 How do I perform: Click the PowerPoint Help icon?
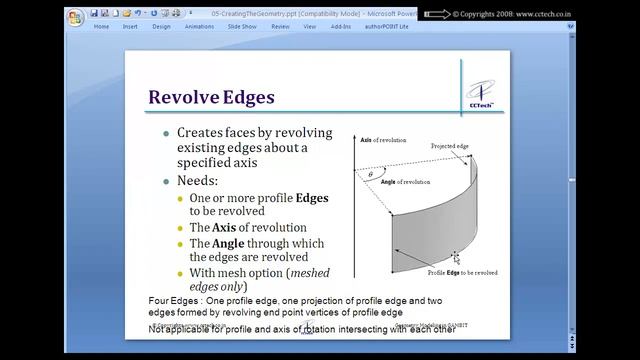tap(571, 26)
